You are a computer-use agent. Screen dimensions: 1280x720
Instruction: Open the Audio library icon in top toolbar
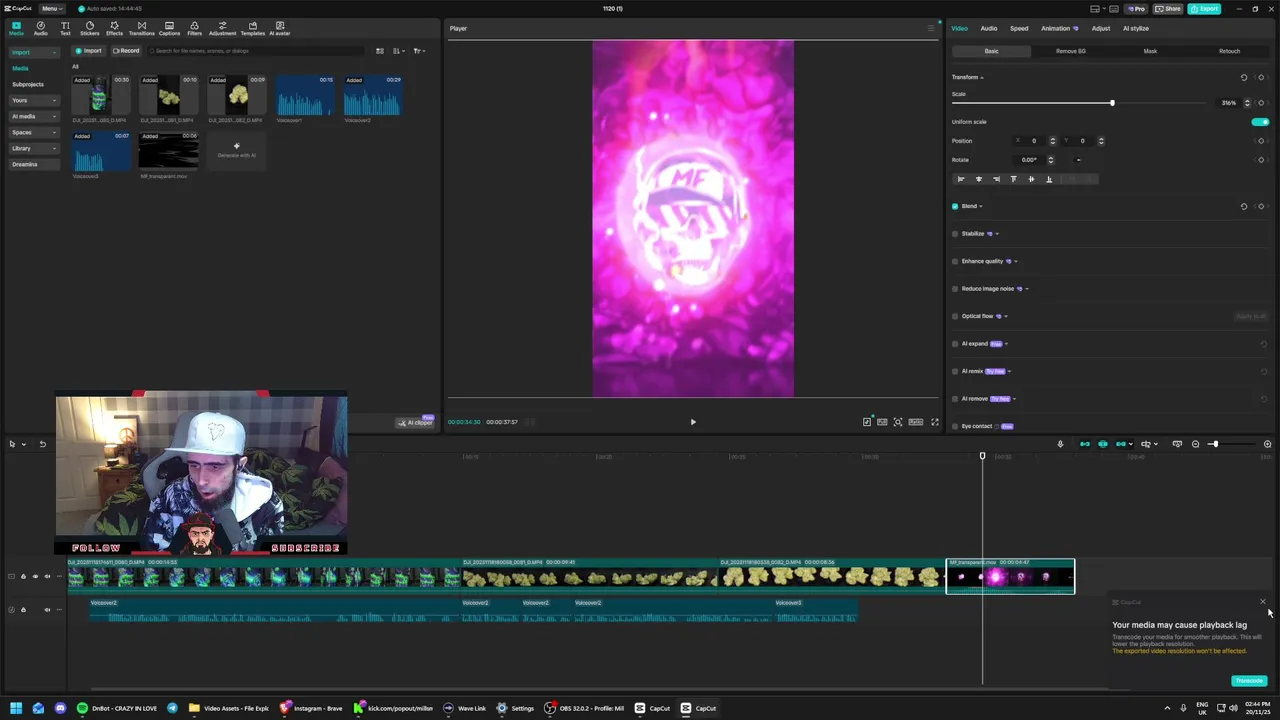[40, 28]
